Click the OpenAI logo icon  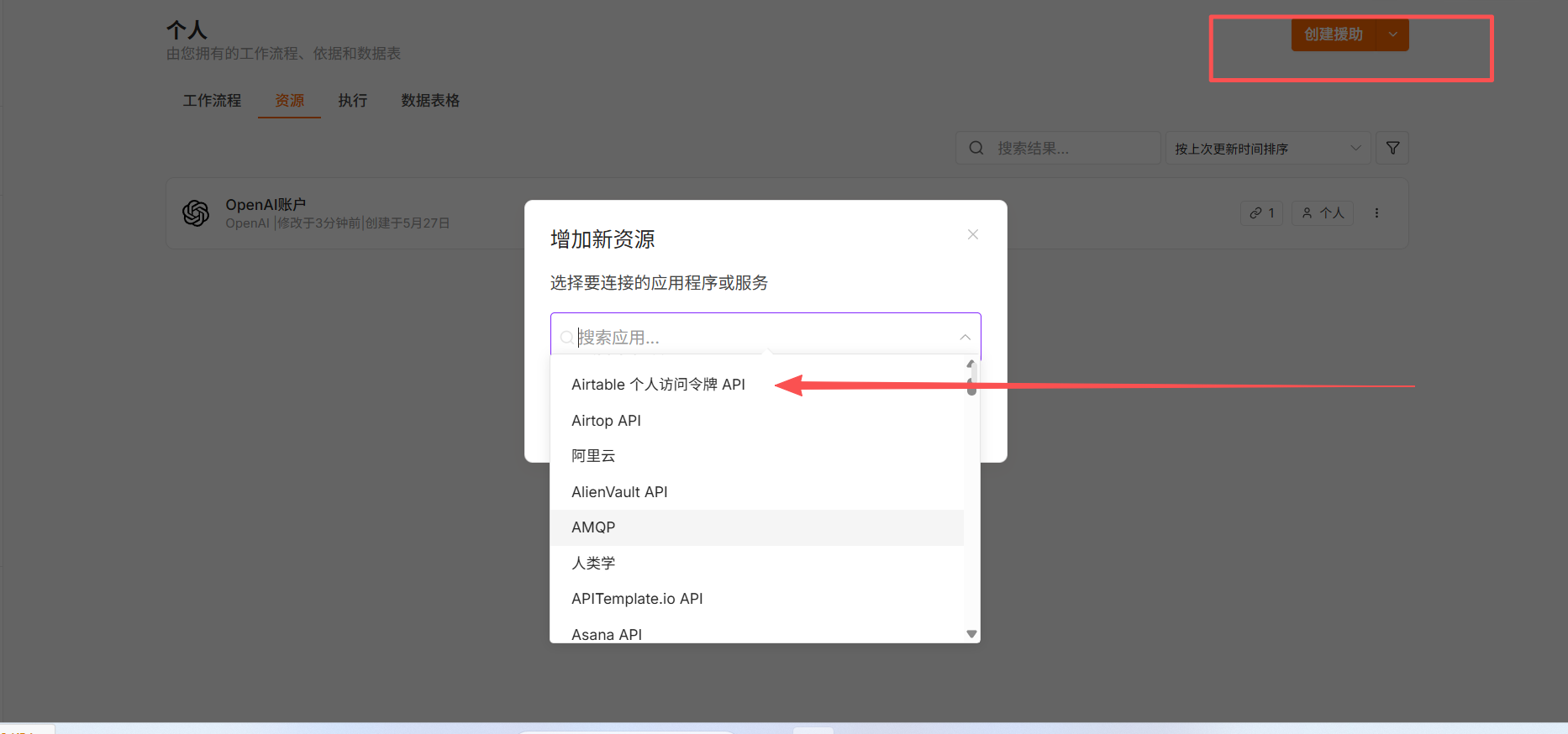click(x=196, y=213)
